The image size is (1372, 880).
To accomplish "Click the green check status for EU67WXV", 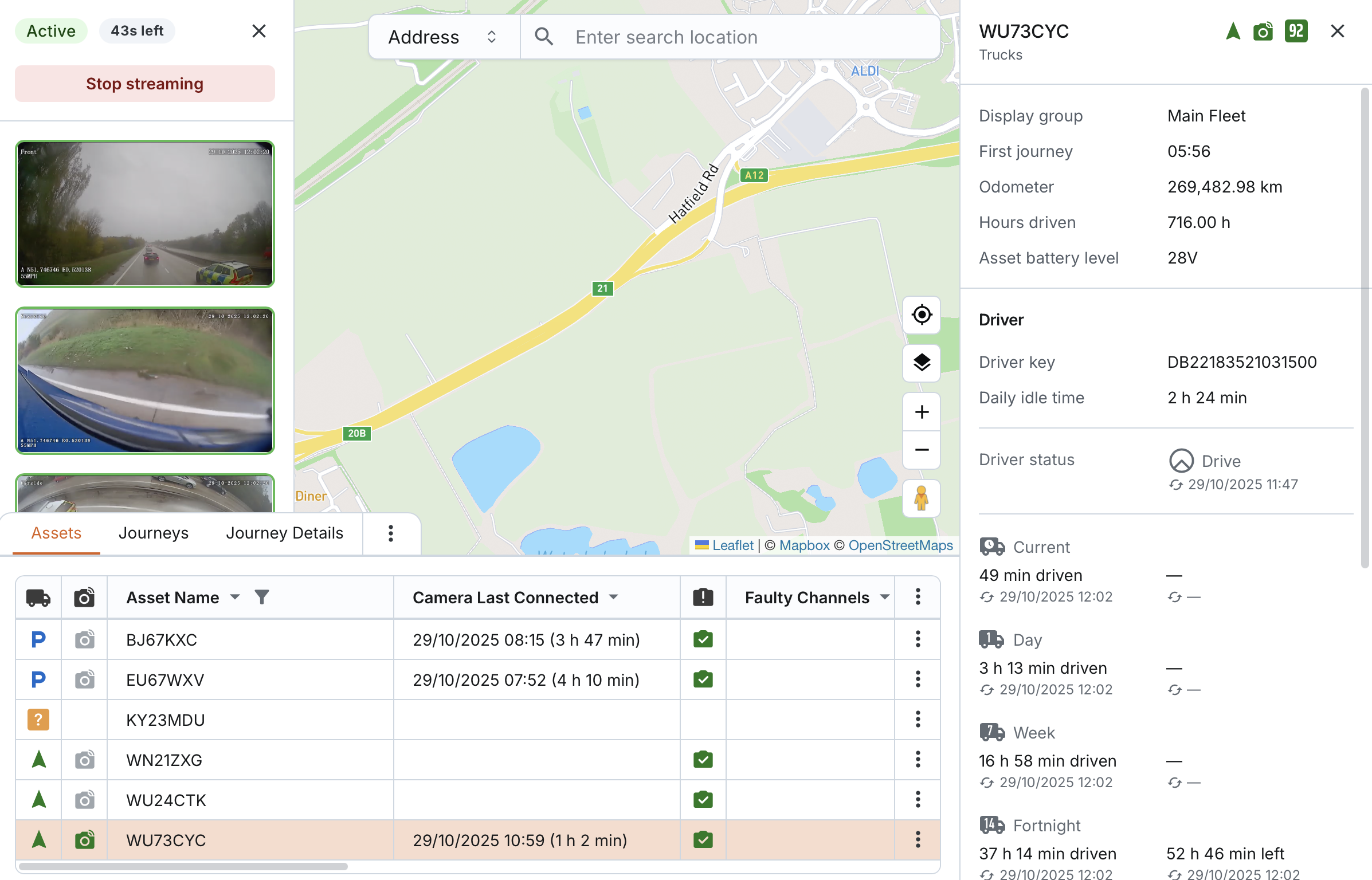I will pyautogui.click(x=703, y=679).
